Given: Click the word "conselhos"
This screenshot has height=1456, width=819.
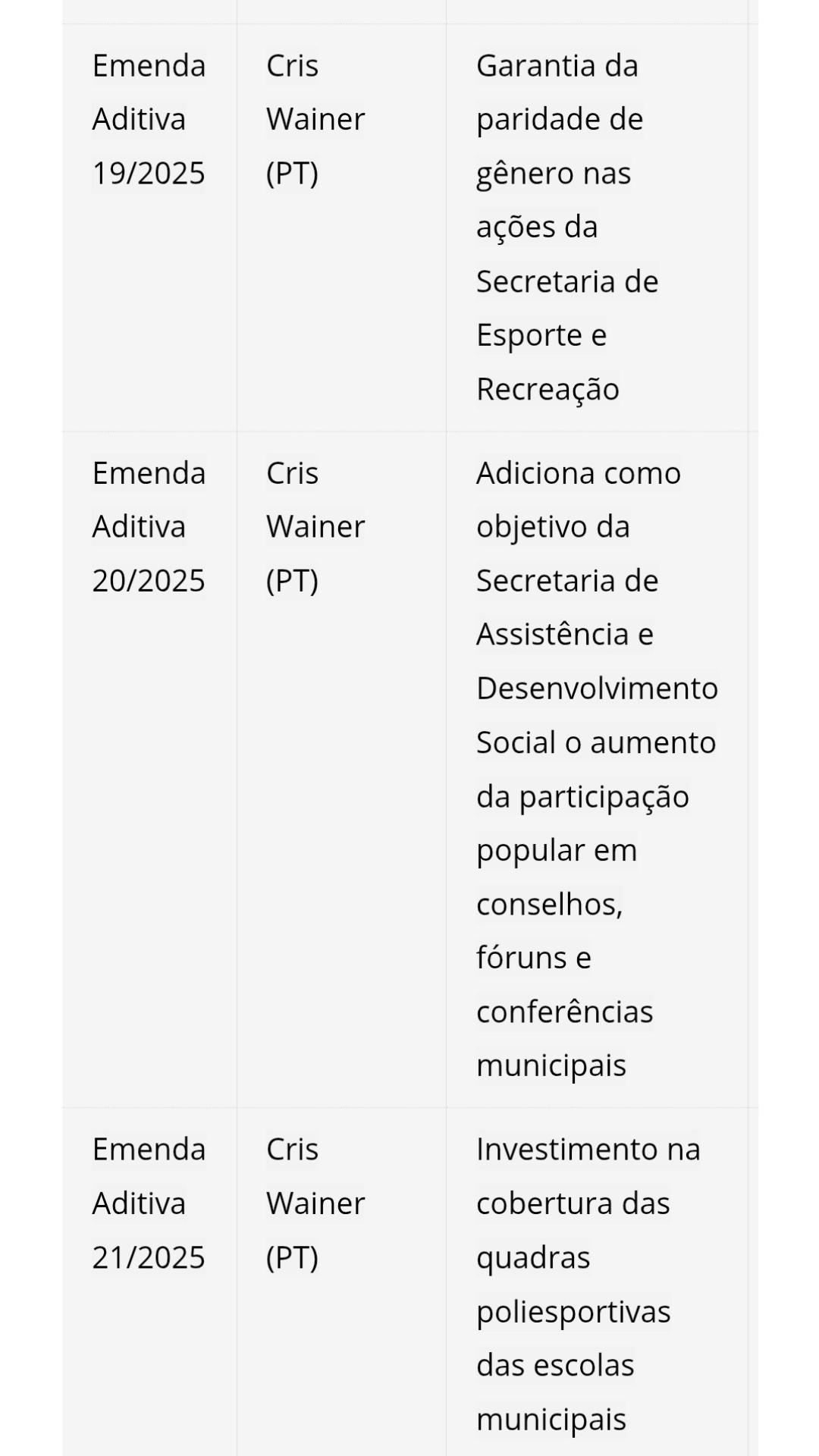Looking at the screenshot, I should tap(549, 904).
